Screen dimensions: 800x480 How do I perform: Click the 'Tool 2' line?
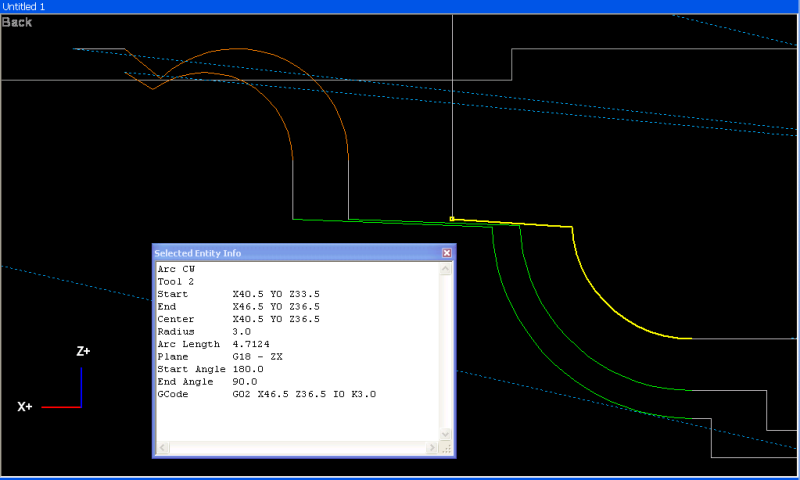click(x=176, y=282)
